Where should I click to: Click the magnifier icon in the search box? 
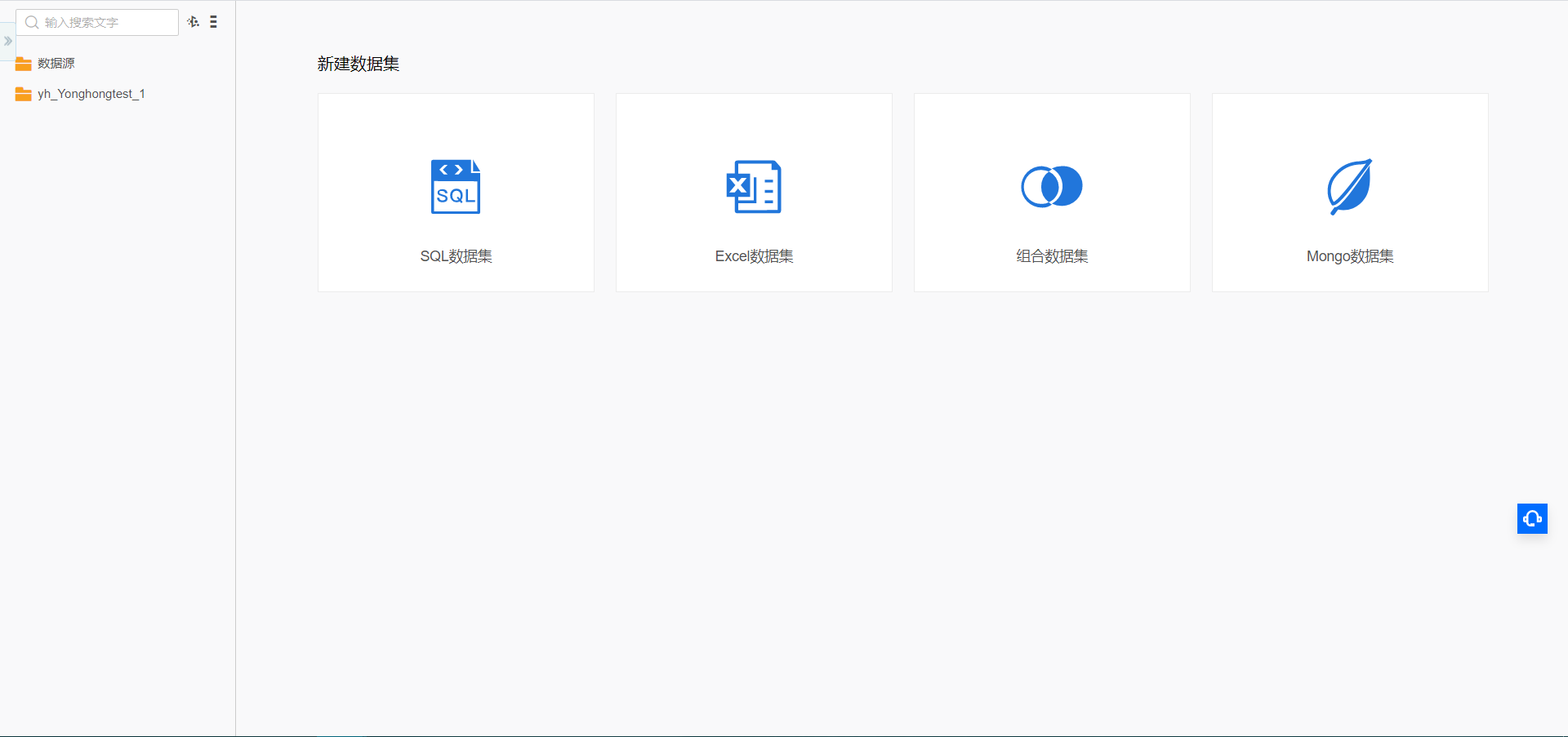(32, 22)
